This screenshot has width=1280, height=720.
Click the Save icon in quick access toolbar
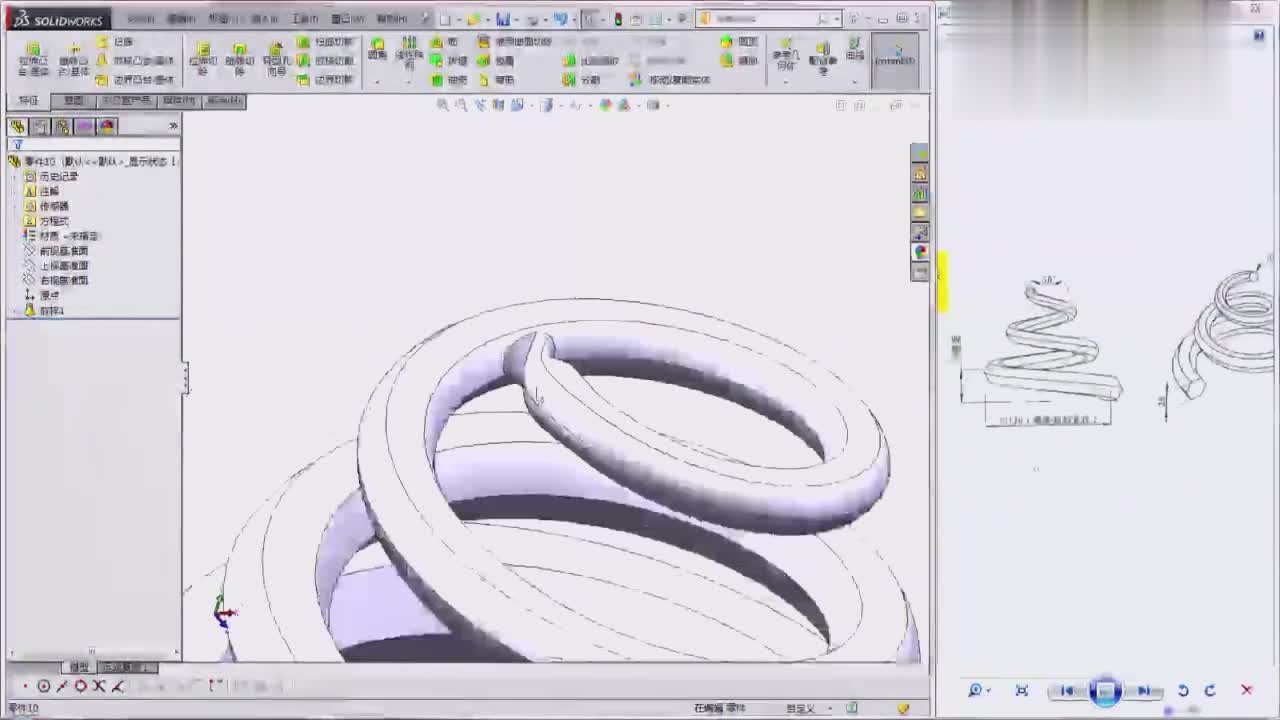pos(503,19)
